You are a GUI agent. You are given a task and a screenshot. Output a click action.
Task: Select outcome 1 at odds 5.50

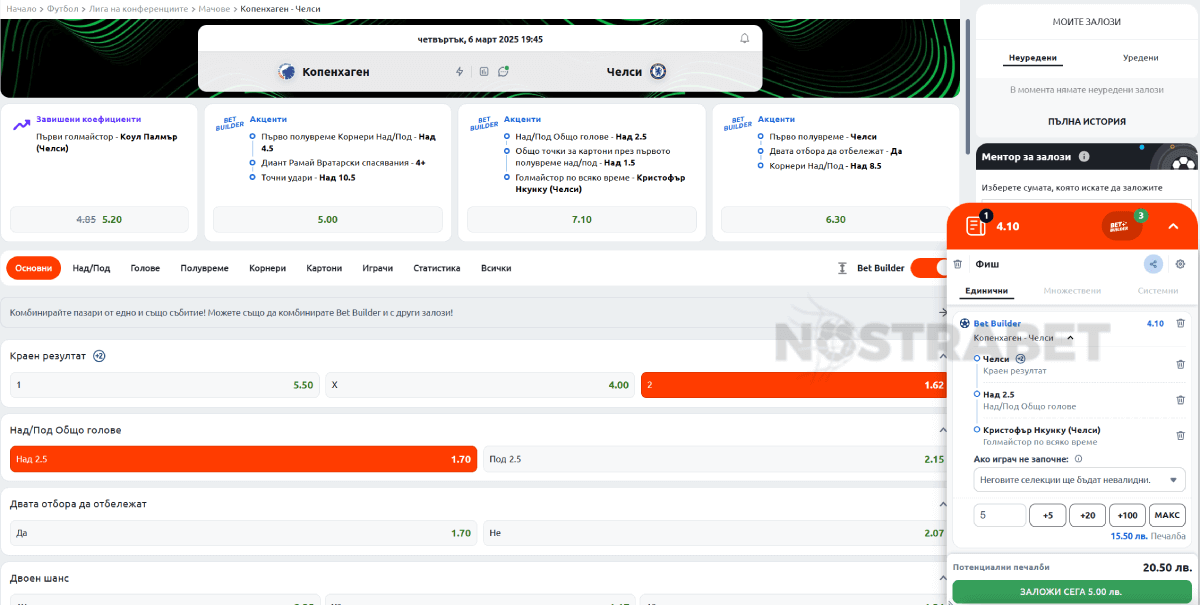point(164,385)
